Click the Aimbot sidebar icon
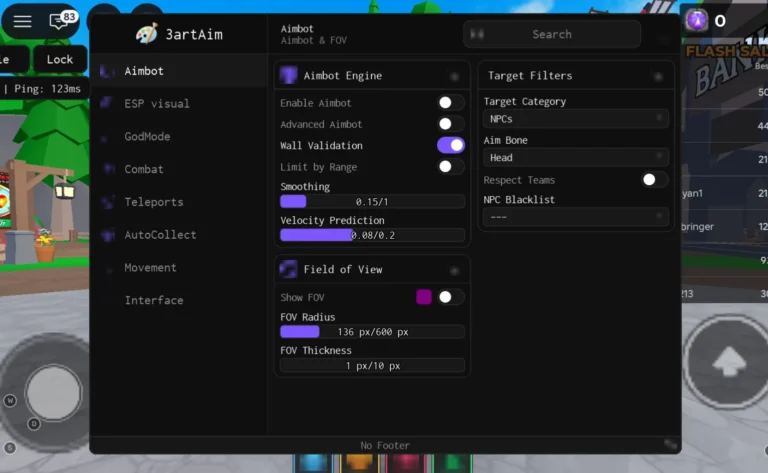The image size is (768, 473). pyautogui.click(x=107, y=71)
